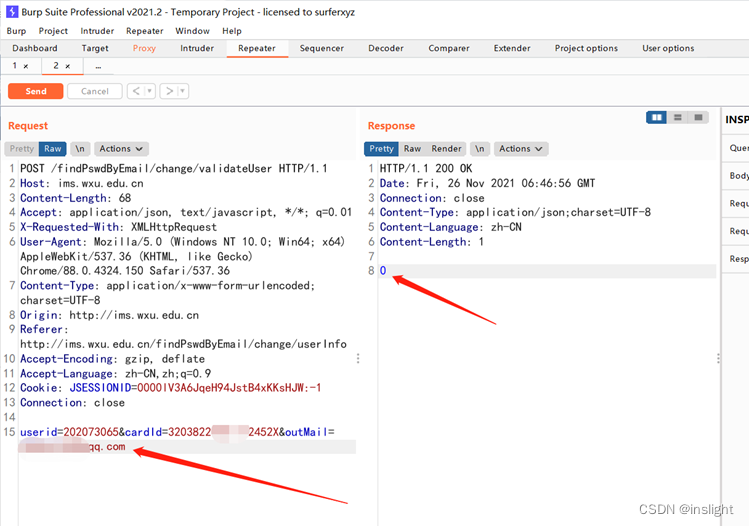Click splitter handle between Request and Response
Viewport: 749px width, 526px height.
[358, 359]
